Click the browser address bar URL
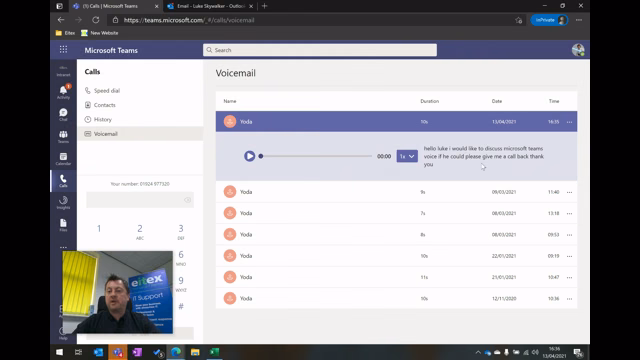640x360 pixels. [189, 20]
